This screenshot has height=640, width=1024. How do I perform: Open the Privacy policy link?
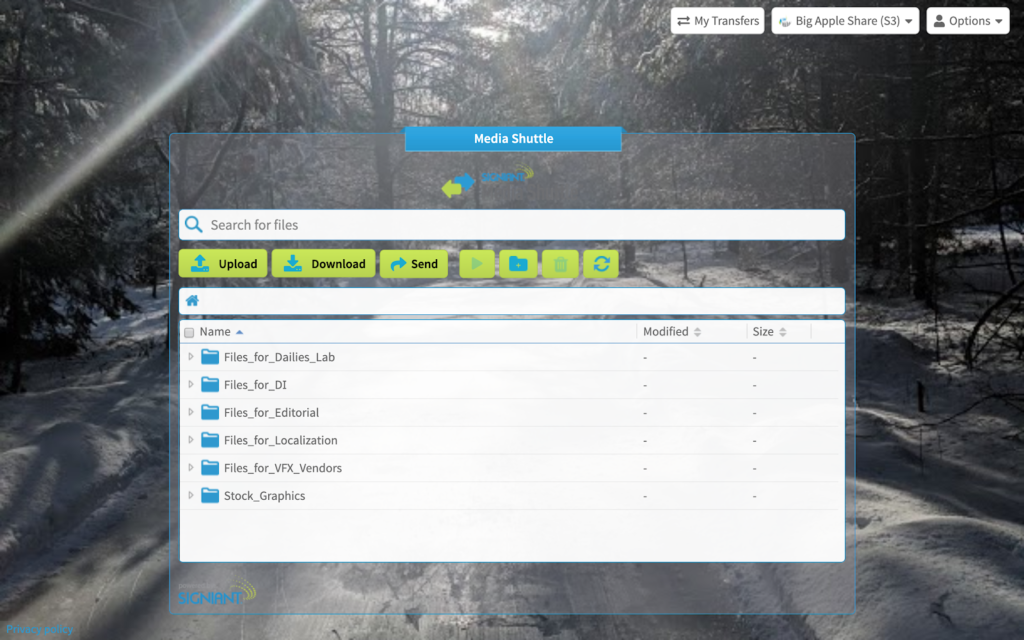39,629
